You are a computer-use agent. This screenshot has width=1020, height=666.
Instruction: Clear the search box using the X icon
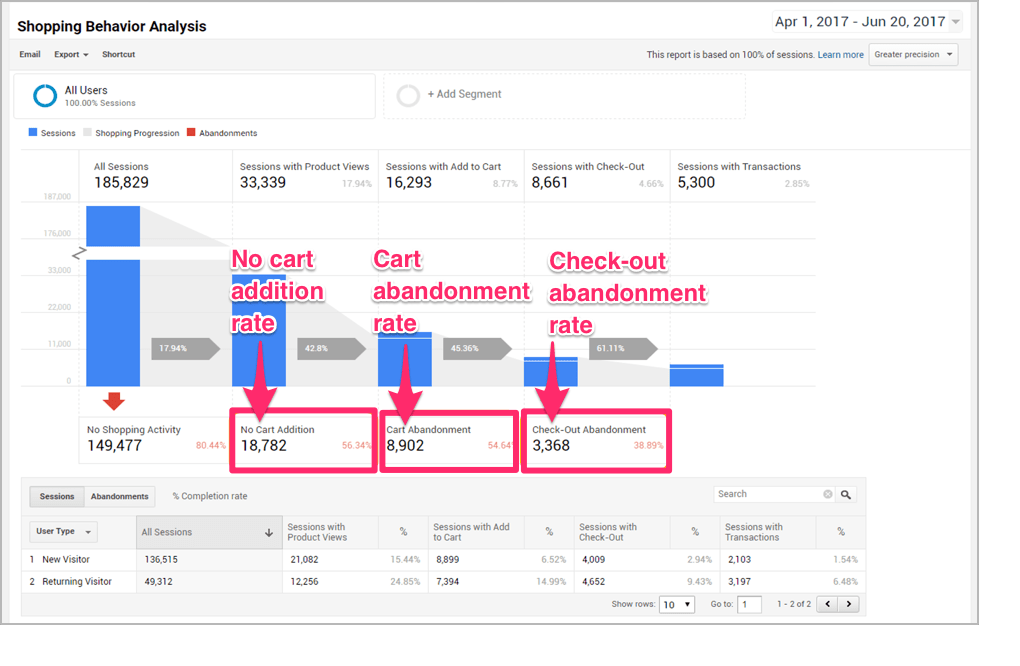pyautogui.click(x=827, y=493)
